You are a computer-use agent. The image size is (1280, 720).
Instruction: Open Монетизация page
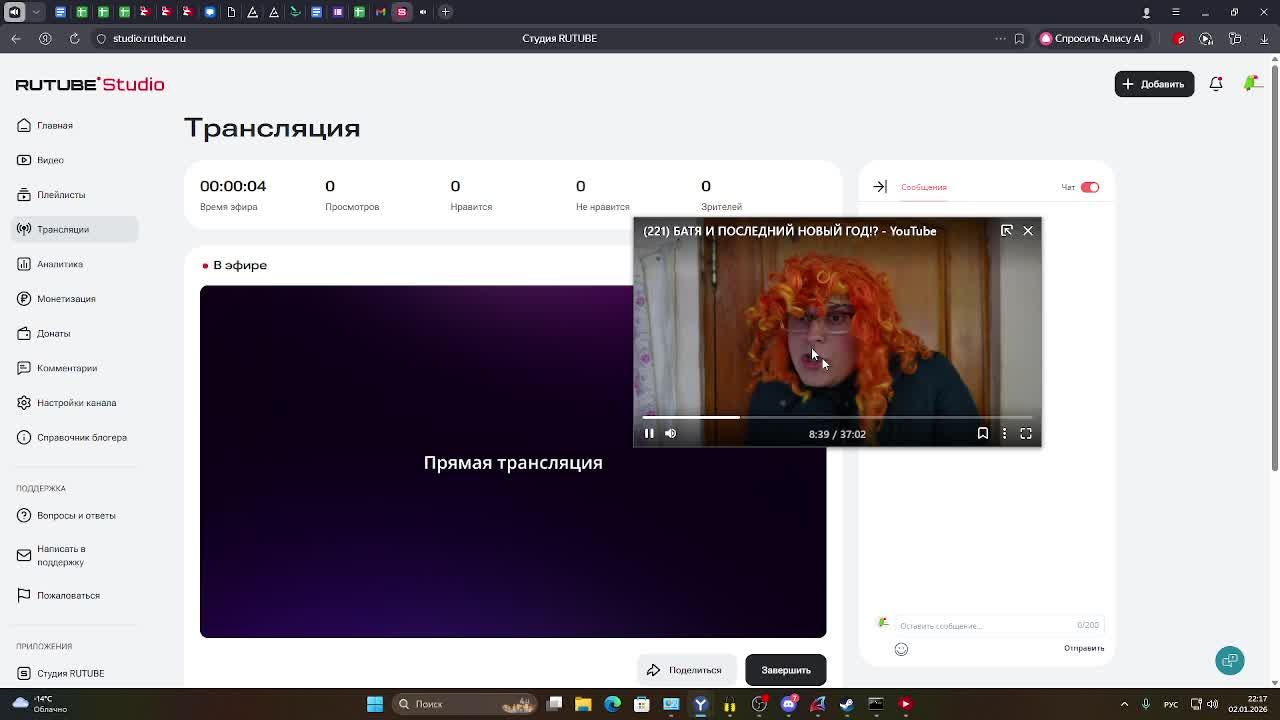click(66, 299)
